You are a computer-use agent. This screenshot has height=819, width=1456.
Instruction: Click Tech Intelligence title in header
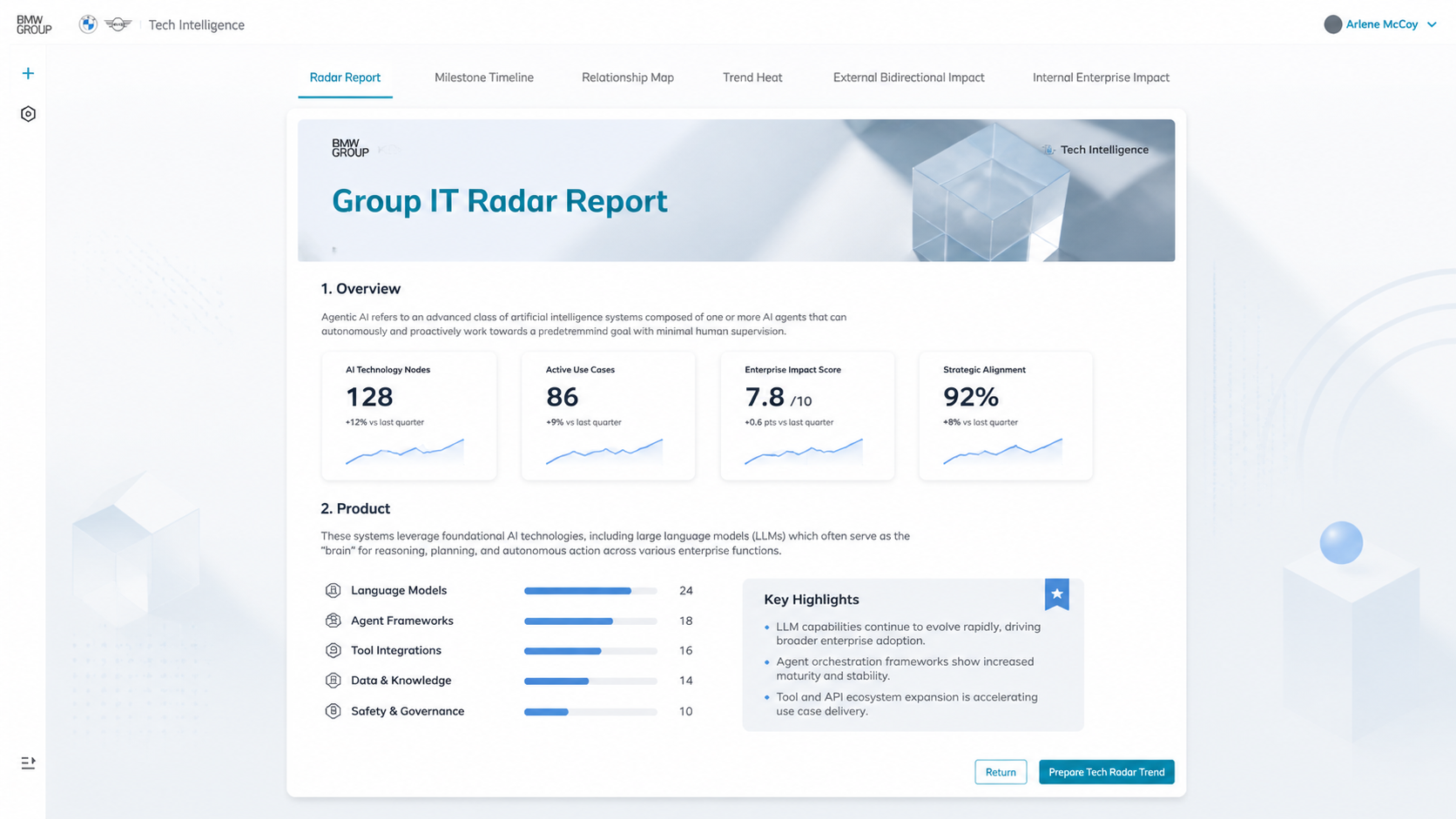click(196, 25)
